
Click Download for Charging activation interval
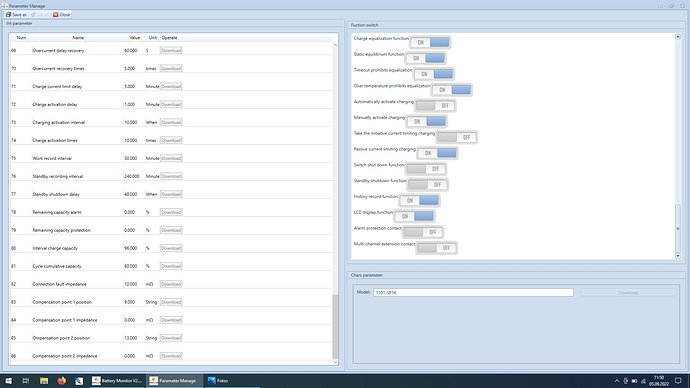171,122
